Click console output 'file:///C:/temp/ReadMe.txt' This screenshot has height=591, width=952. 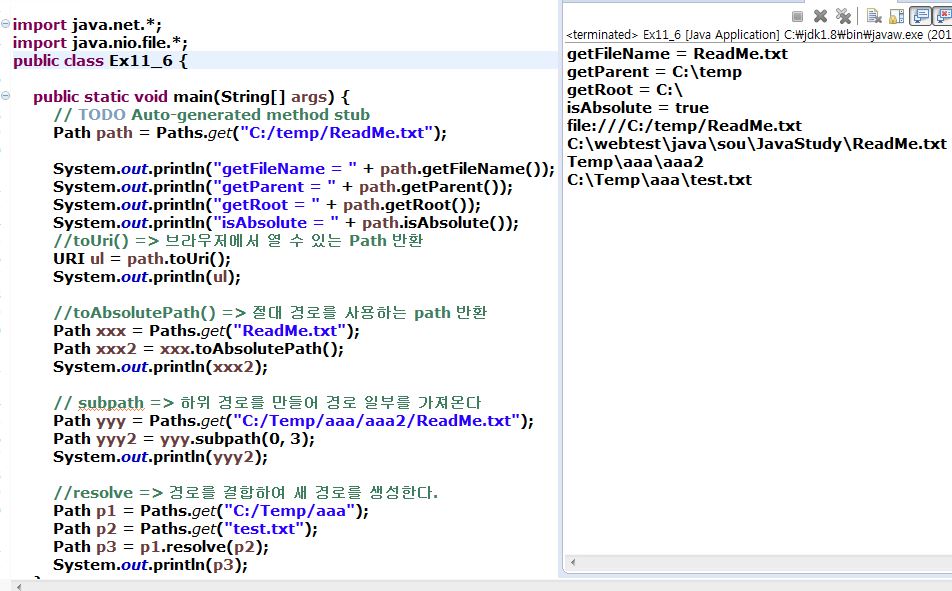(x=684, y=126)
